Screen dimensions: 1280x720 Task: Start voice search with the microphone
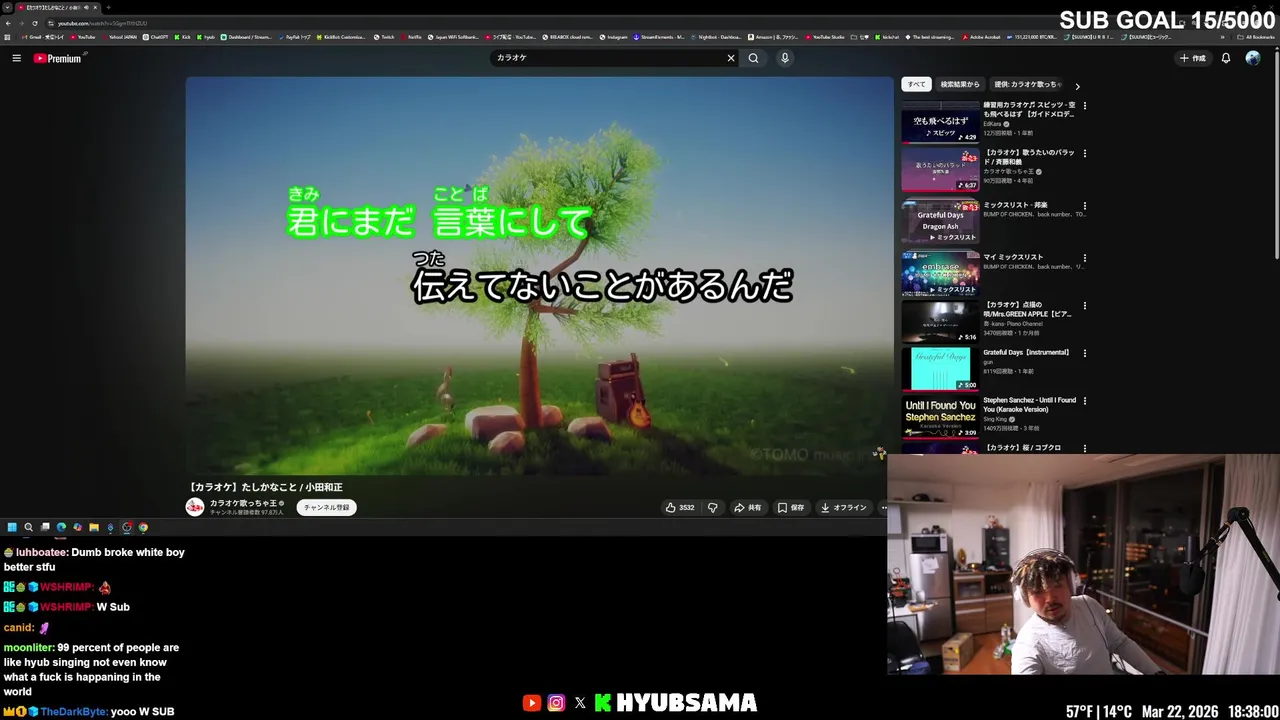tap(784, 58)
